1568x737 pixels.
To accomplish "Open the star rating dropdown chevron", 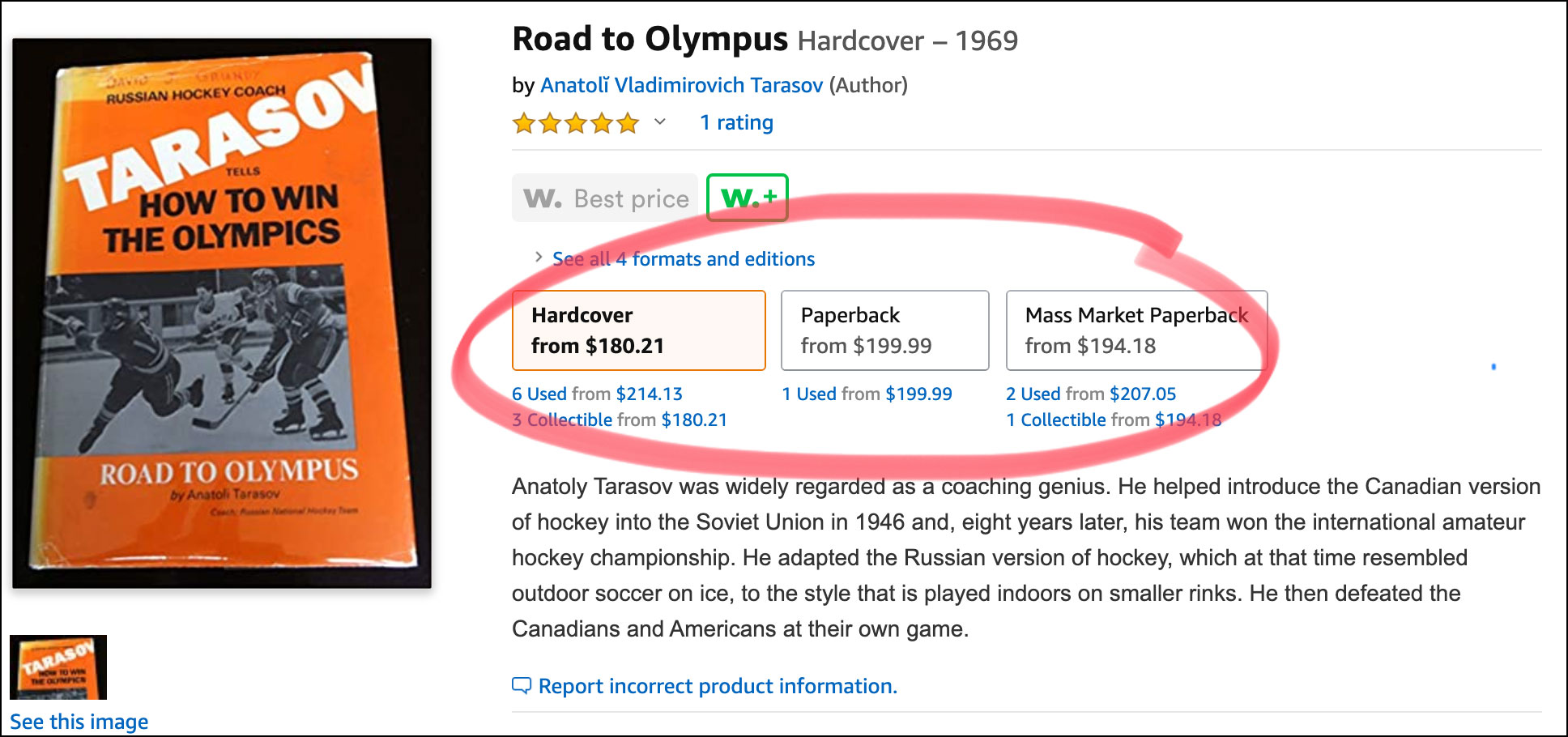I will click(660, 122).
